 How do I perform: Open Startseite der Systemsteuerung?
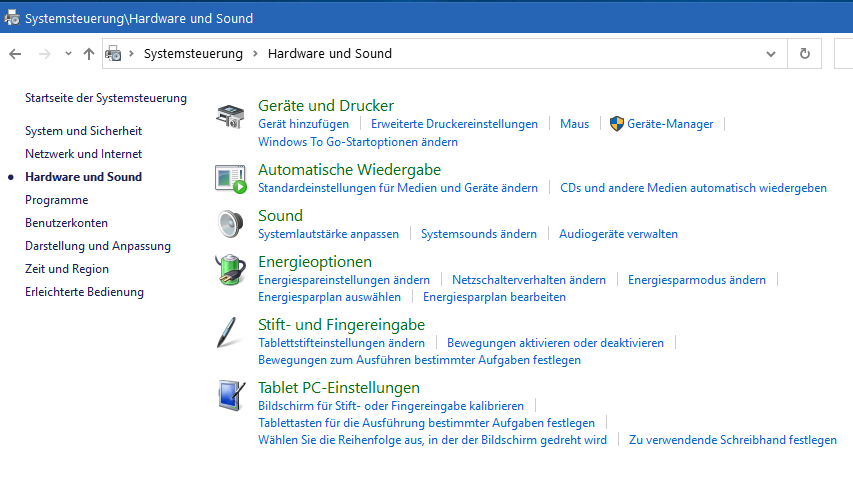click(x=105, y=98)
